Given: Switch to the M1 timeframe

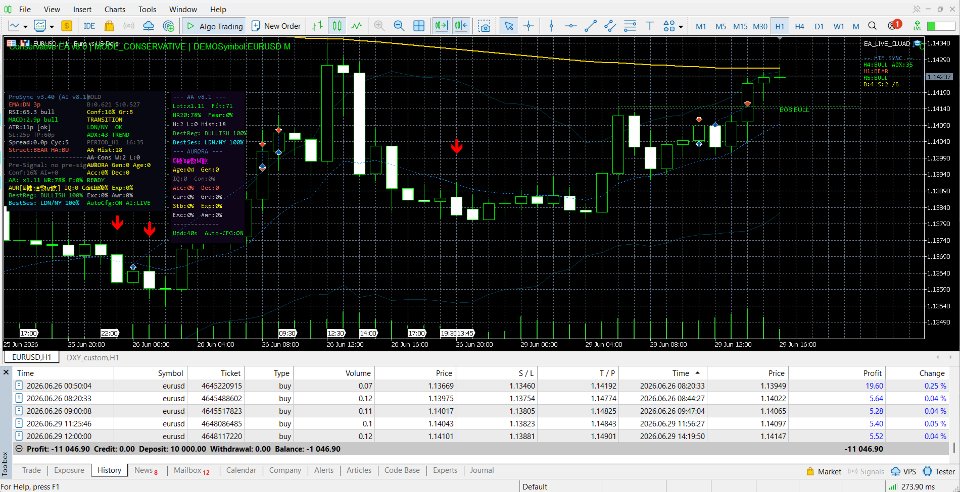Looking at the screenshot, I should (x=701, y=26).
